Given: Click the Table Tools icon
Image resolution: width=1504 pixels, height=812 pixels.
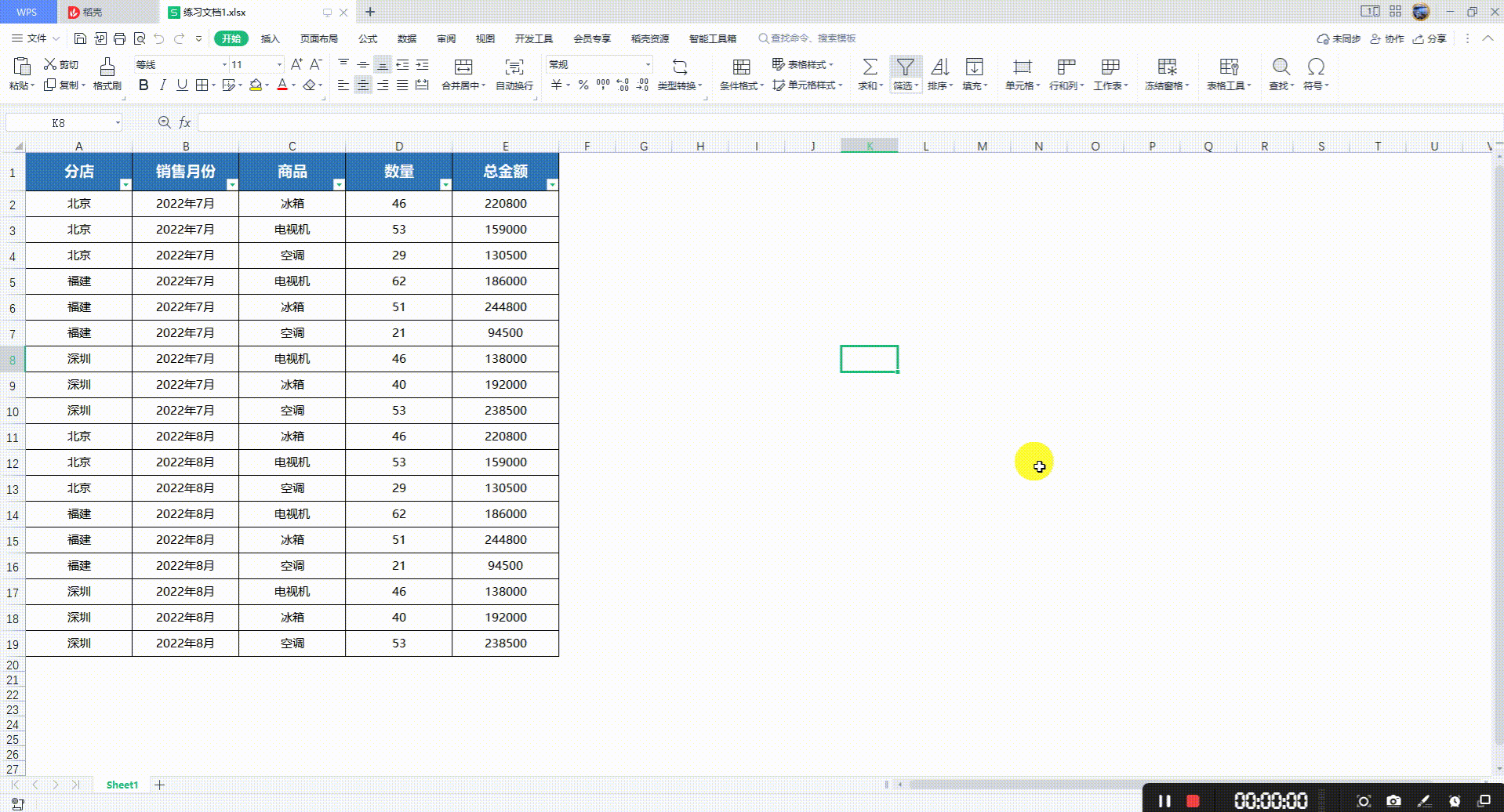Looking at the screenshot, I should pyautogui.click(x=1229, y=67).
